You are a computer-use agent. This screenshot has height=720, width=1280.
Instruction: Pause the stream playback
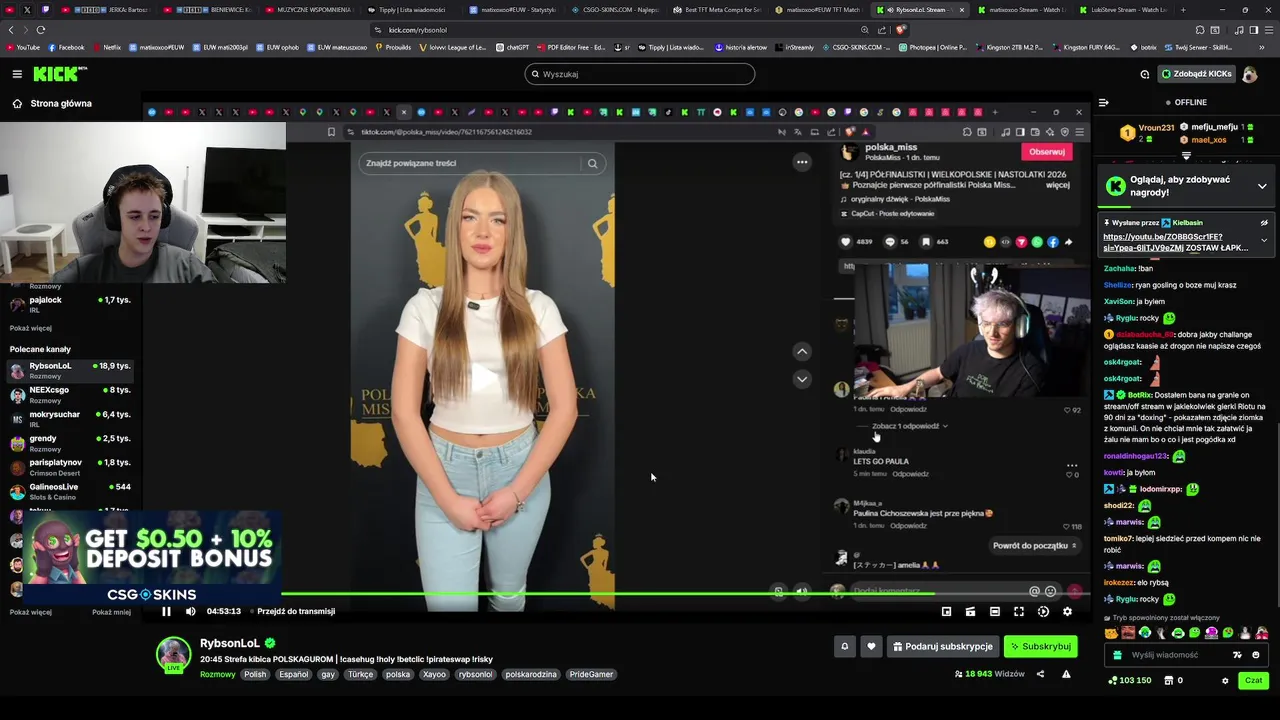coord(166,611)
